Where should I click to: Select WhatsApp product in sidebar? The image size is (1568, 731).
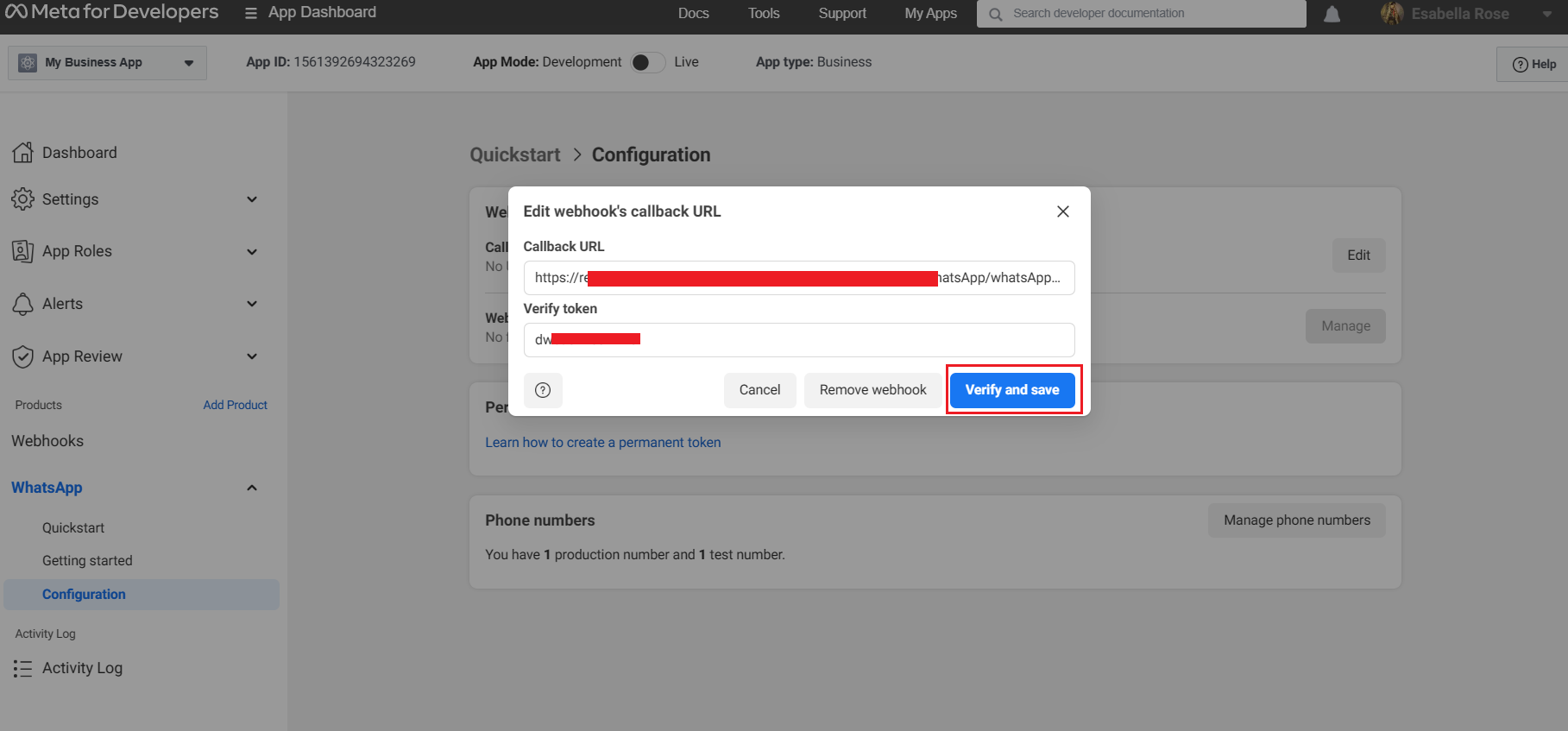coord(47,488)
